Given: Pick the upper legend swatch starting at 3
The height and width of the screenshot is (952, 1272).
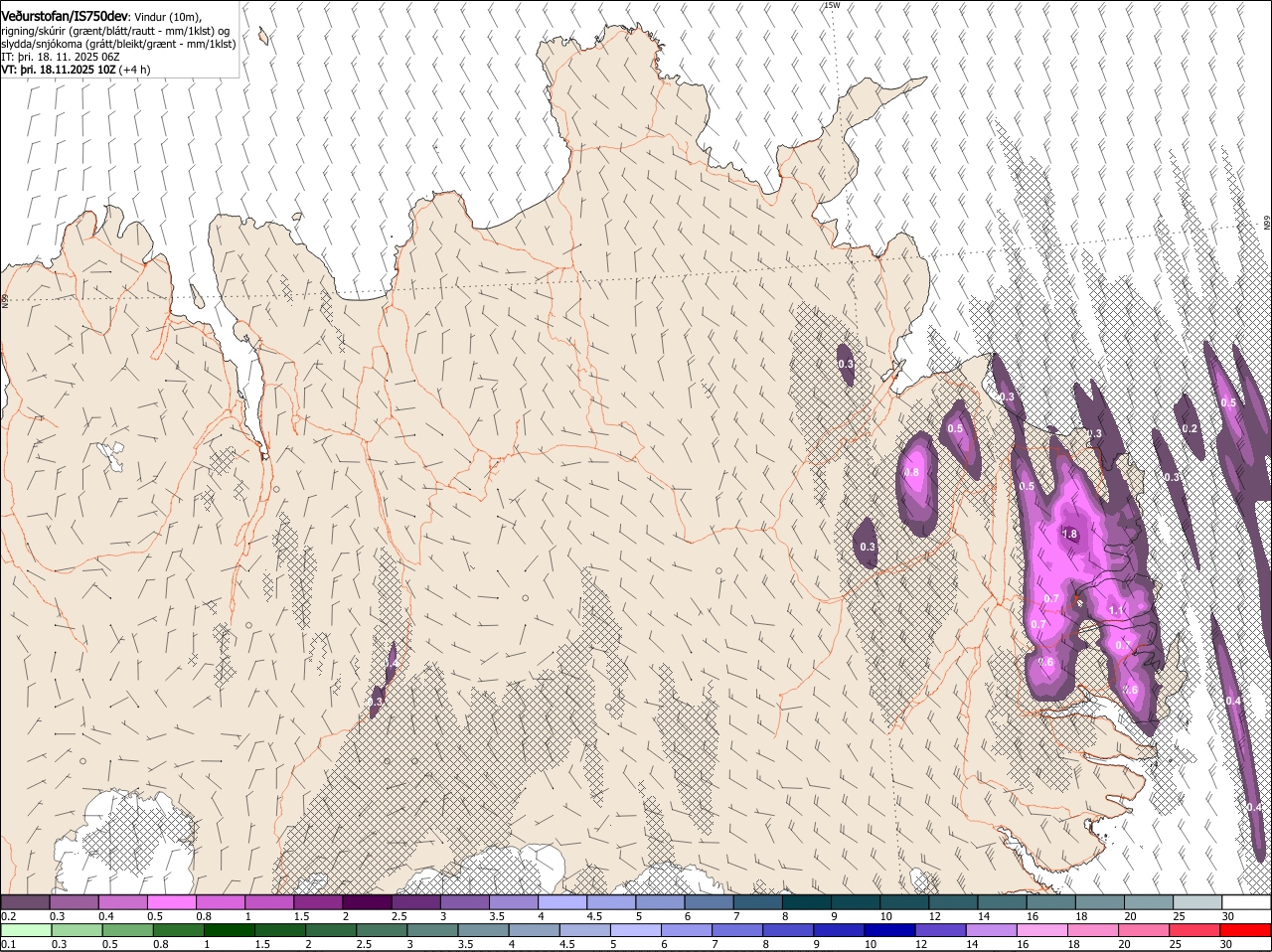Looking at the screenshot, I should [465, 902].
